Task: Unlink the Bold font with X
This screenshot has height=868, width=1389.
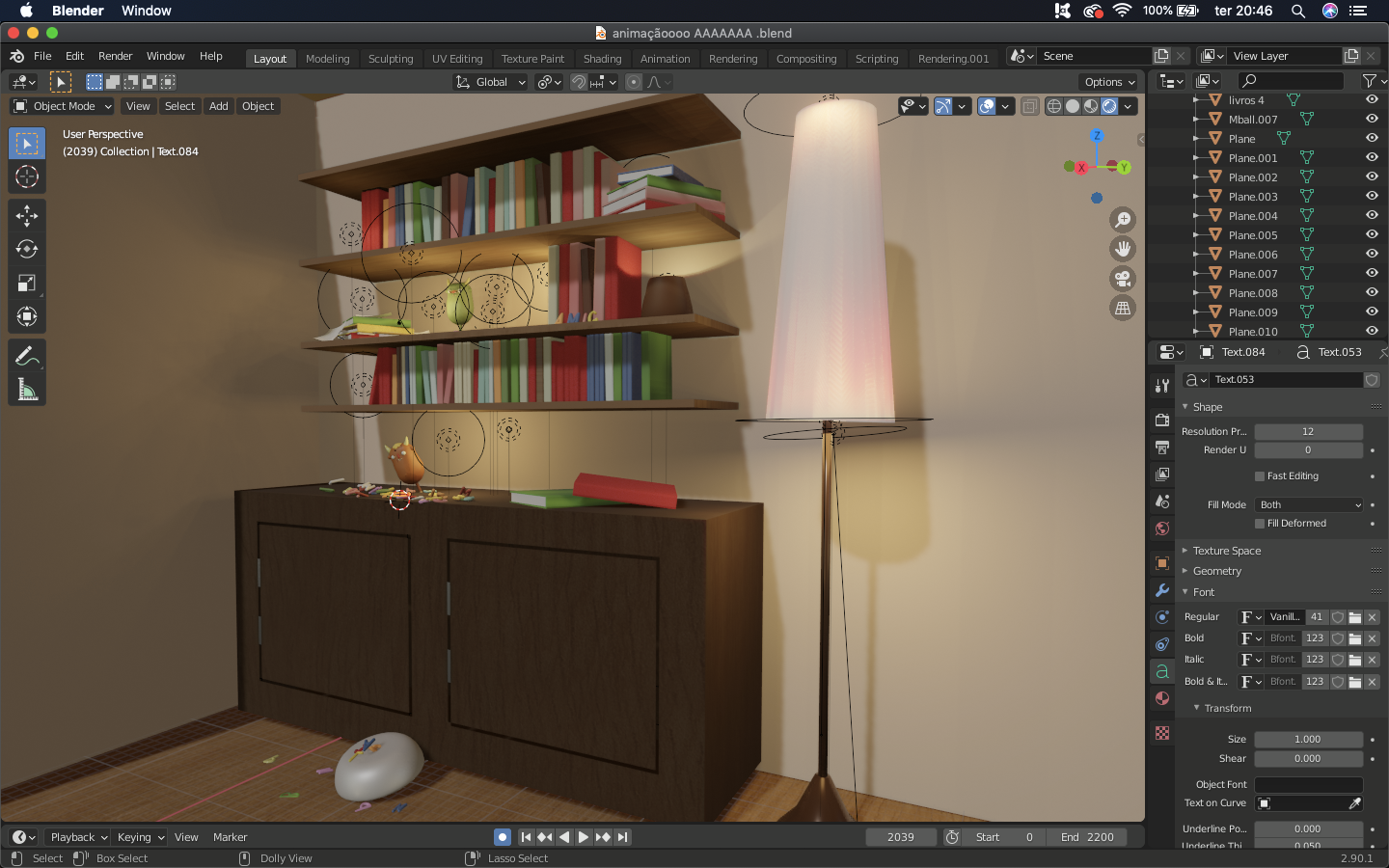Action: (x=1373, y=638)
